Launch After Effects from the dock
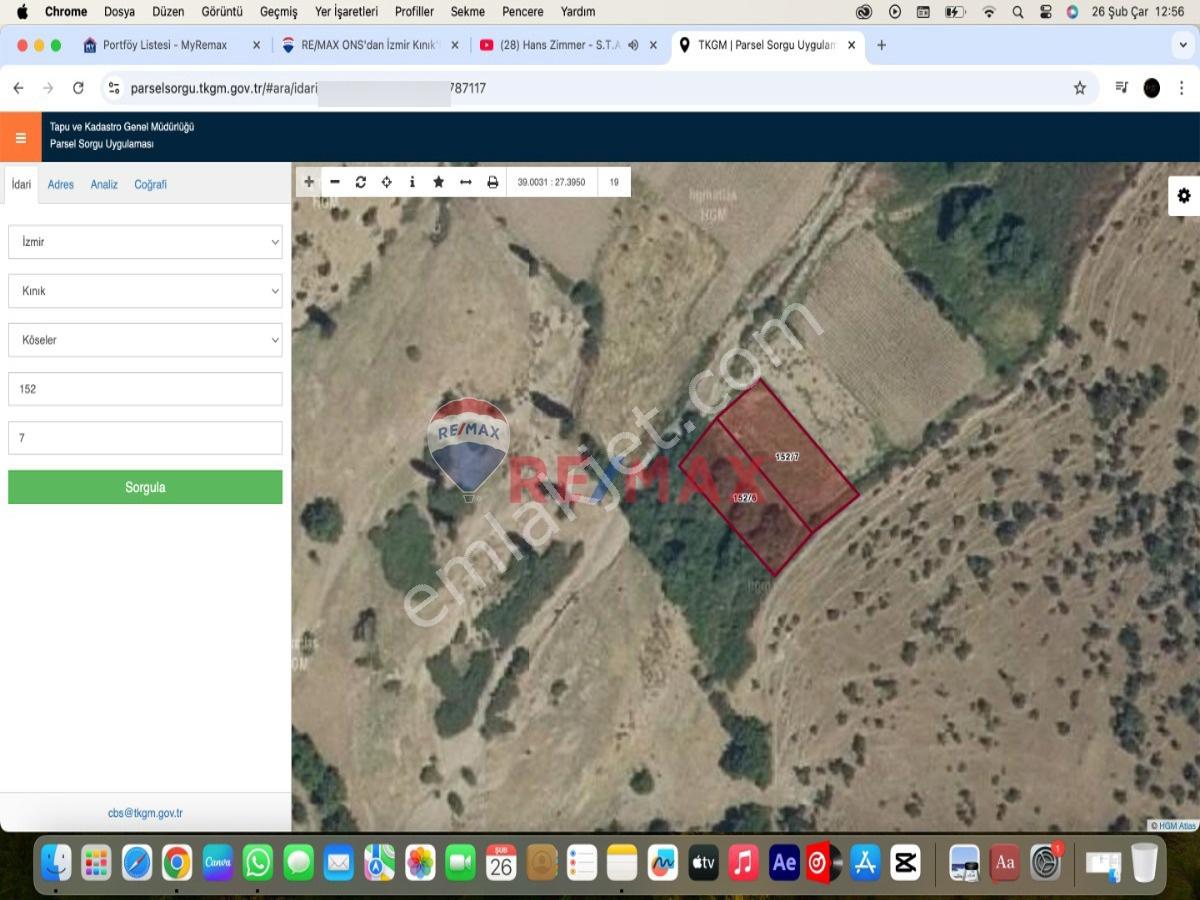 784,862
